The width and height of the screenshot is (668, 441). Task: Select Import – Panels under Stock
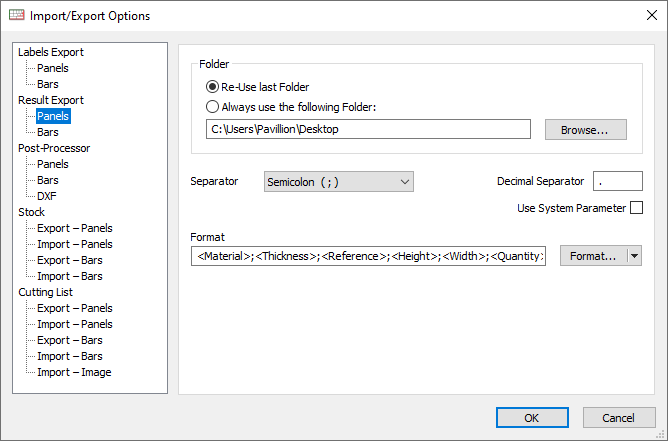click(75, 244)
